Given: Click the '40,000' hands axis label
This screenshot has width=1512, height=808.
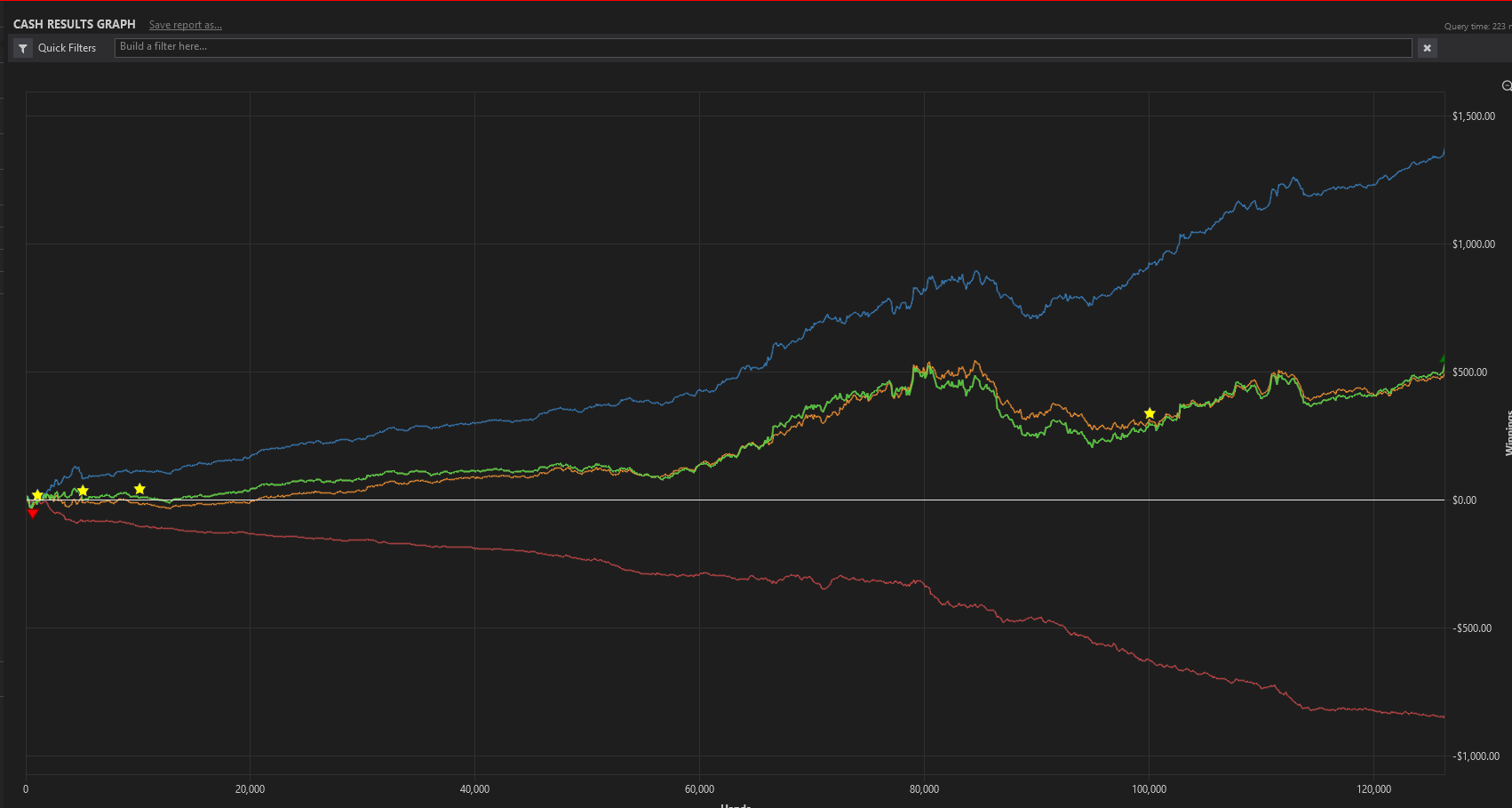Looking at the screenshot, I should pyautogui.click(x=475, y=789).
